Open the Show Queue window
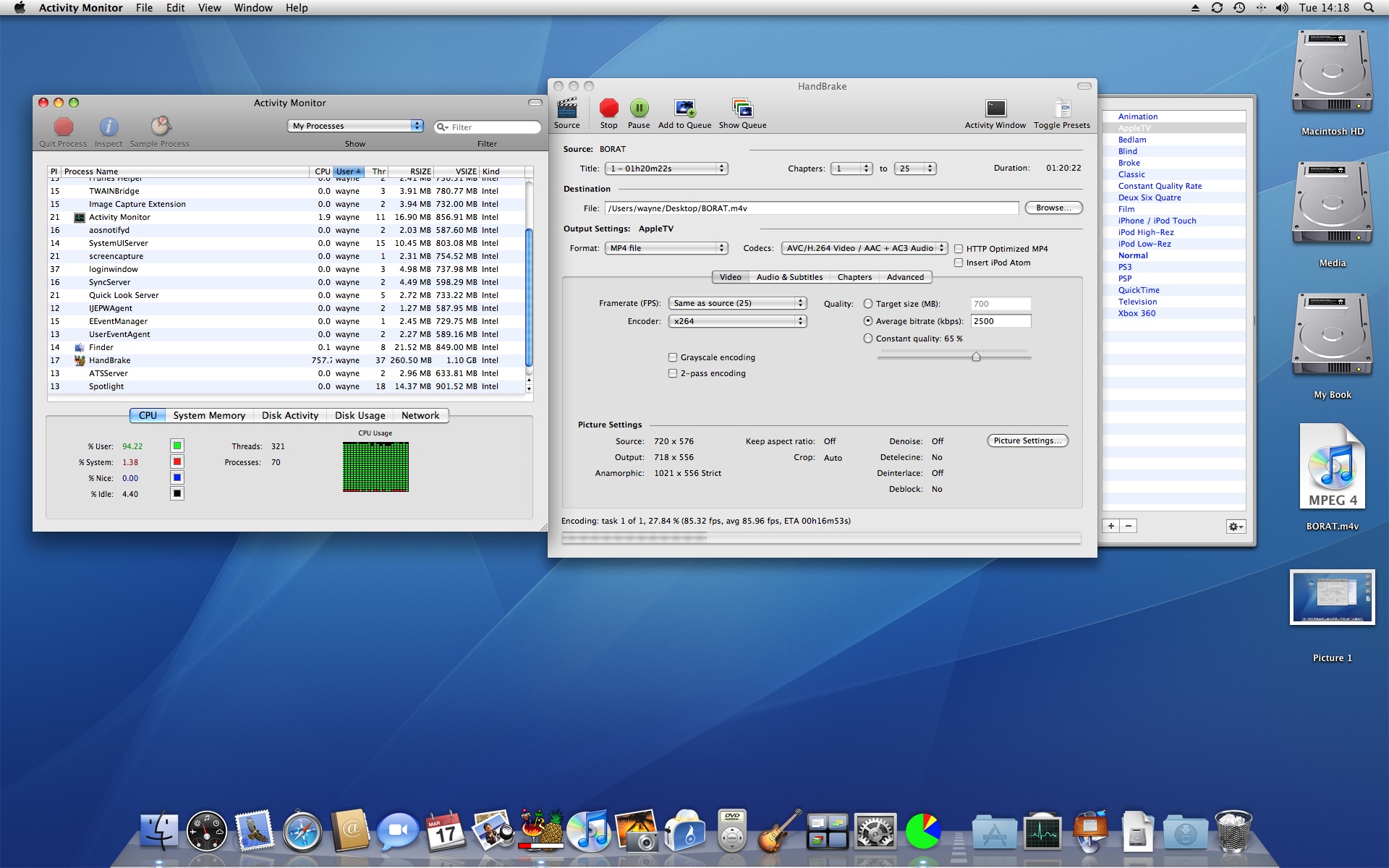Viewport: 1389px width, 868px height. [x=742, y=109]
